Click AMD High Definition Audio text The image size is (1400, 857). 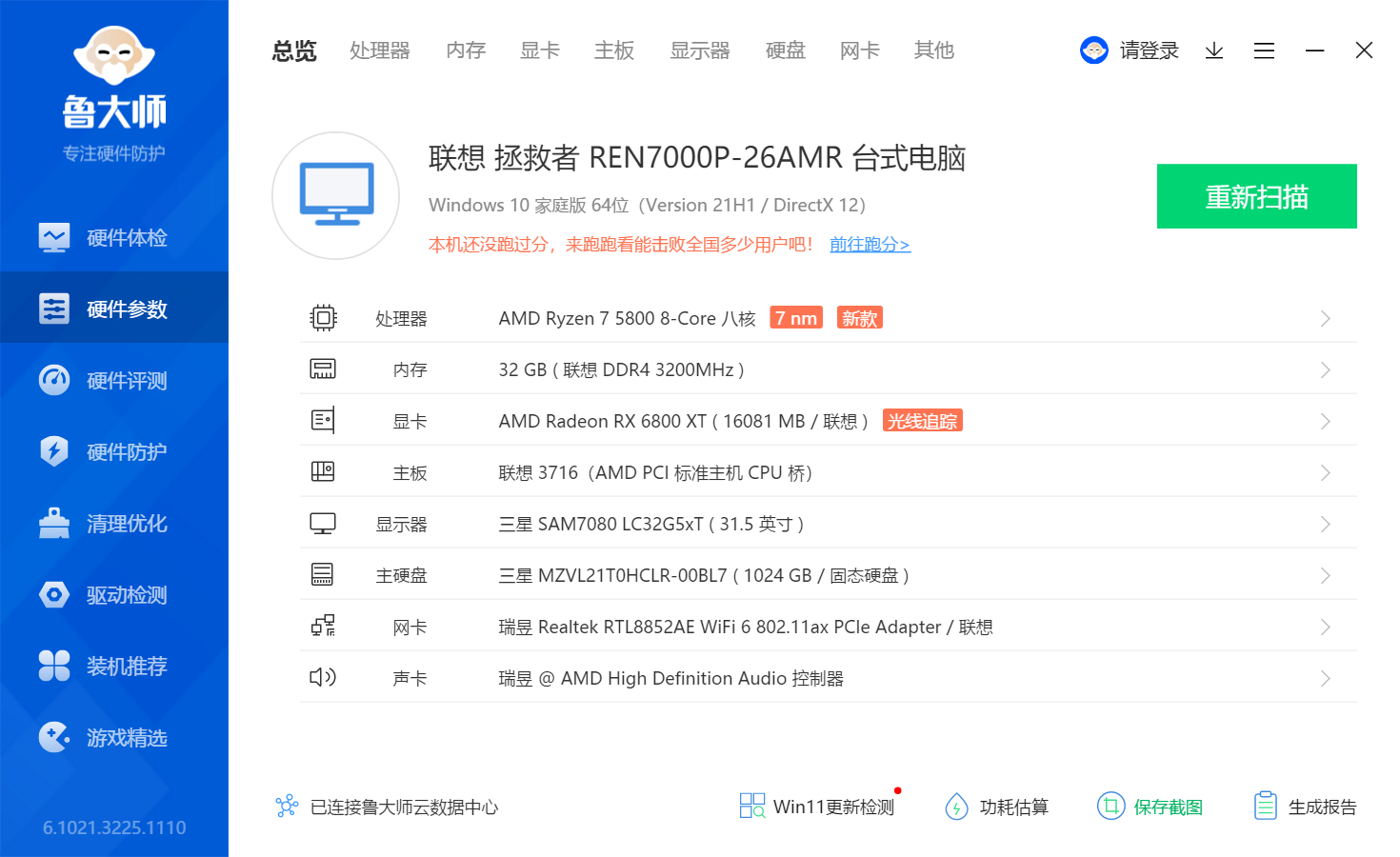point(673,678)
